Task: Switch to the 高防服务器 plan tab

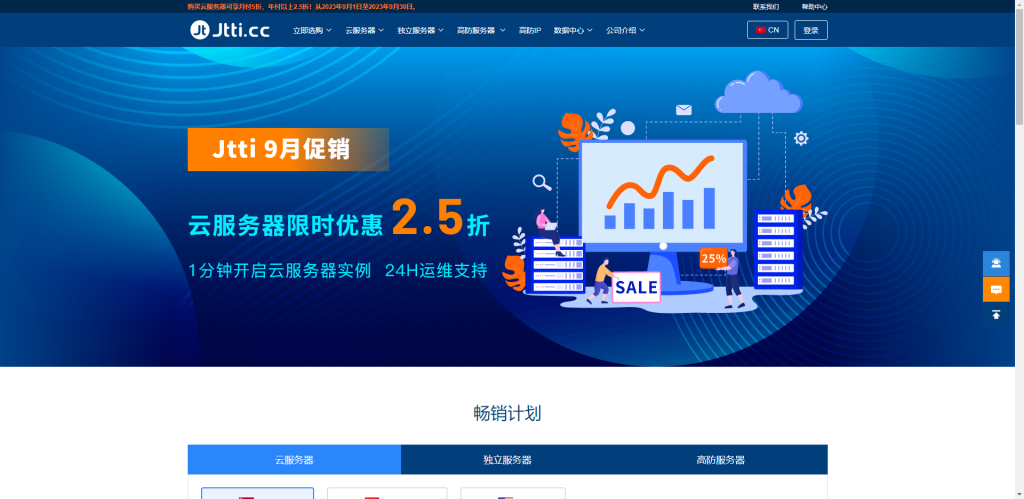Action: pos(720,460)
